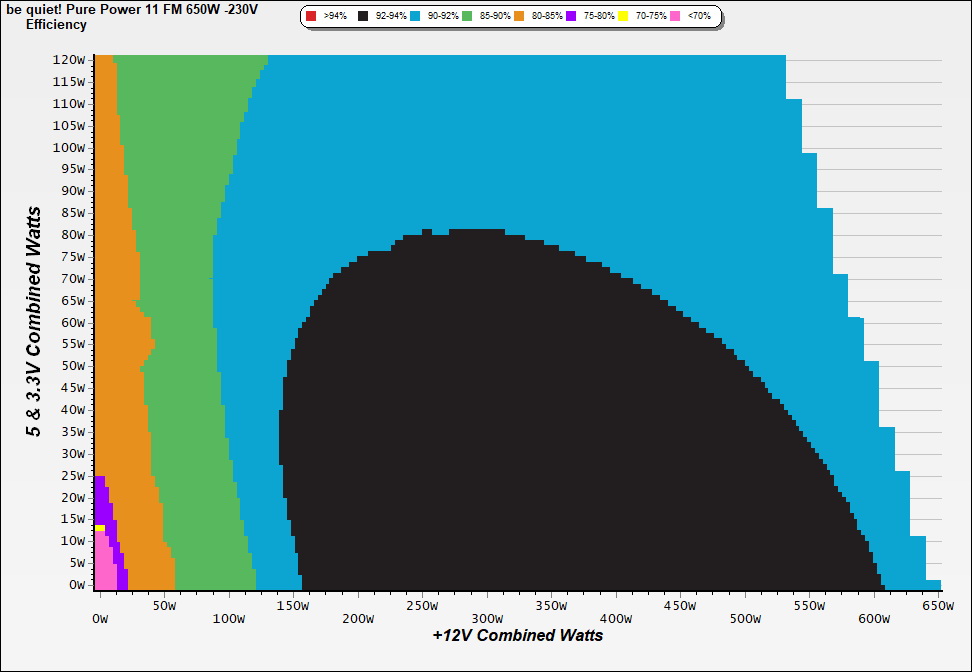
Task: Click the green 85-90% legend swatch
Action: [x=466, y=17]
